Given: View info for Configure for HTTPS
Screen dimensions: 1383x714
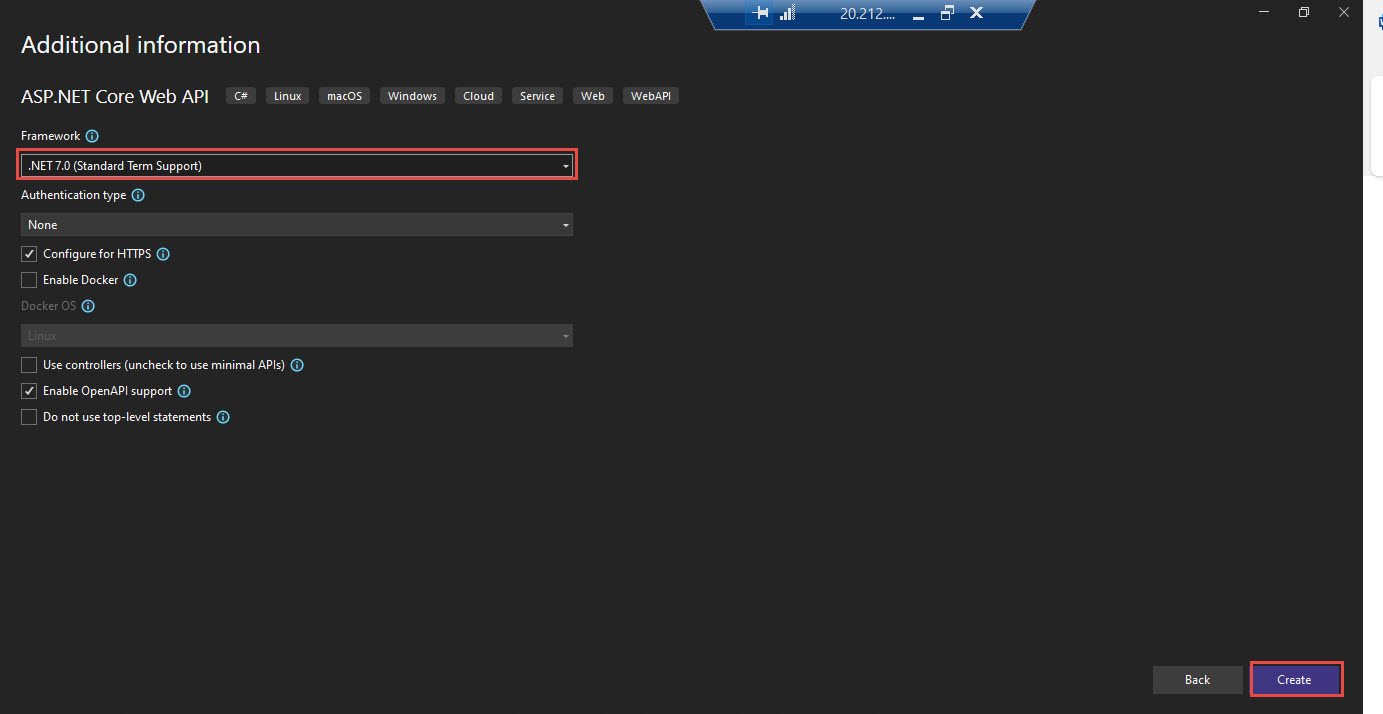Looking at the screenshot, I should [162, 253].
